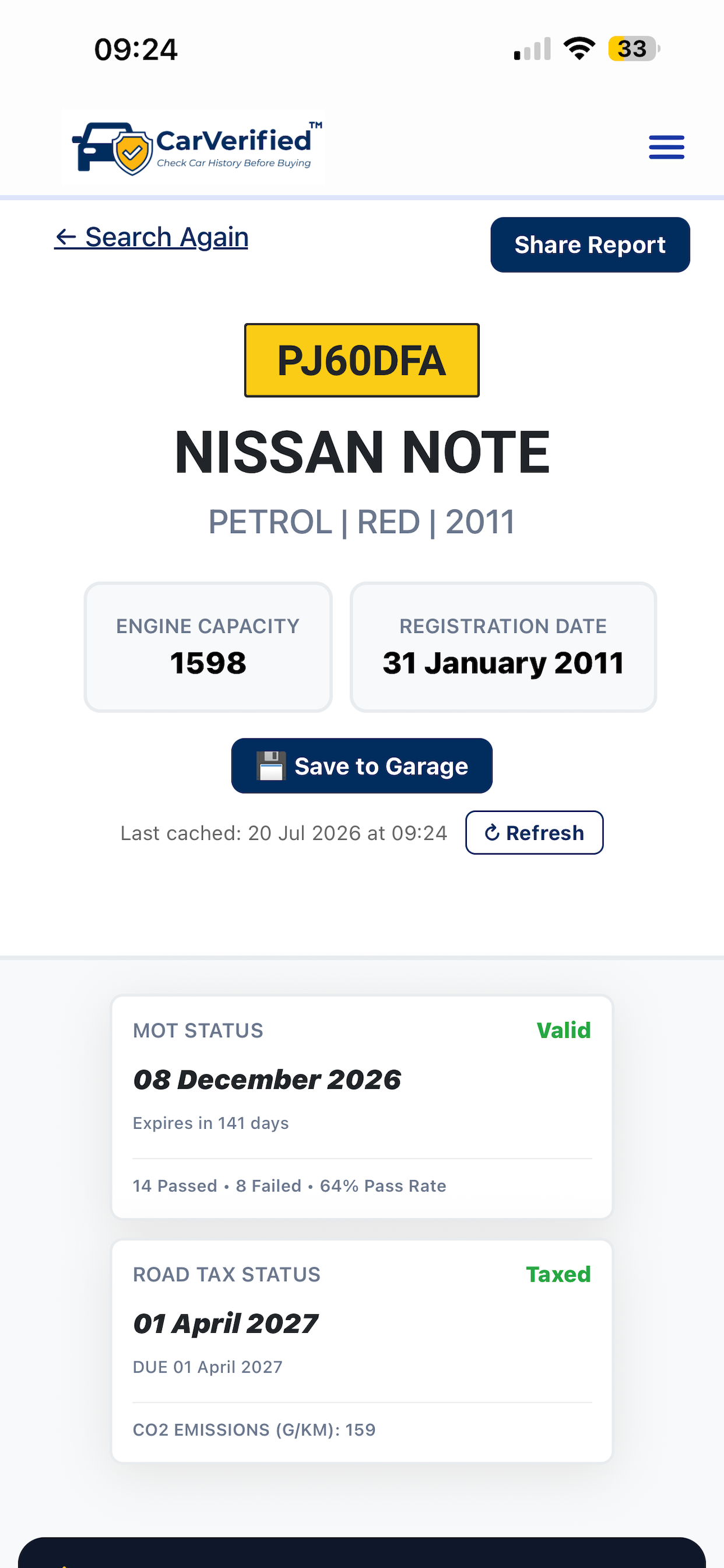Click the Share Report button
The image size is (724, 1568).
590,244
